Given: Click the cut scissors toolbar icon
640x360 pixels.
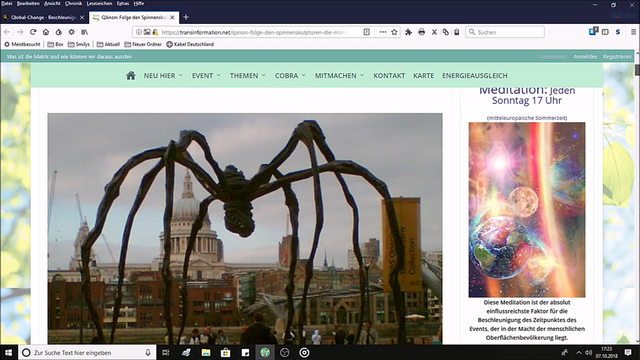Looking at the screenshot, I should [x=434, y=32].
